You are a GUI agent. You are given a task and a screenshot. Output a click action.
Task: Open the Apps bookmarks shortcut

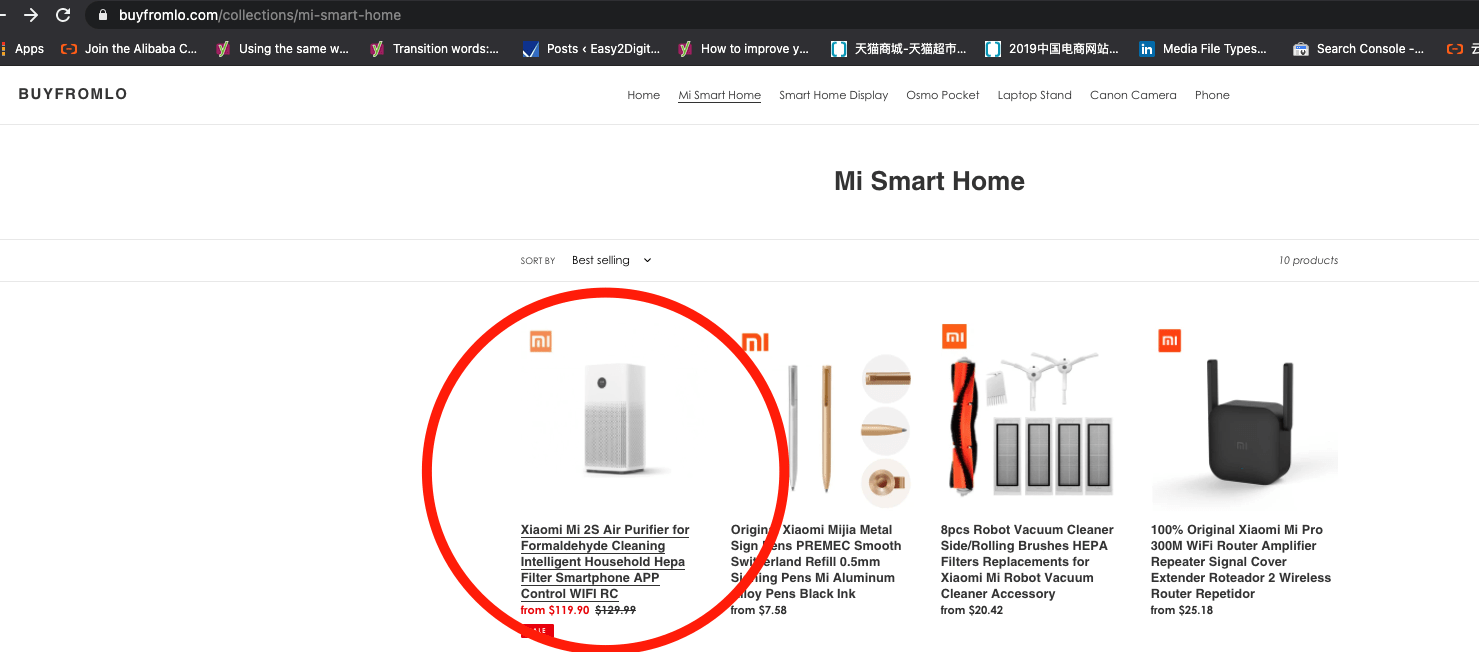(22, 48)
